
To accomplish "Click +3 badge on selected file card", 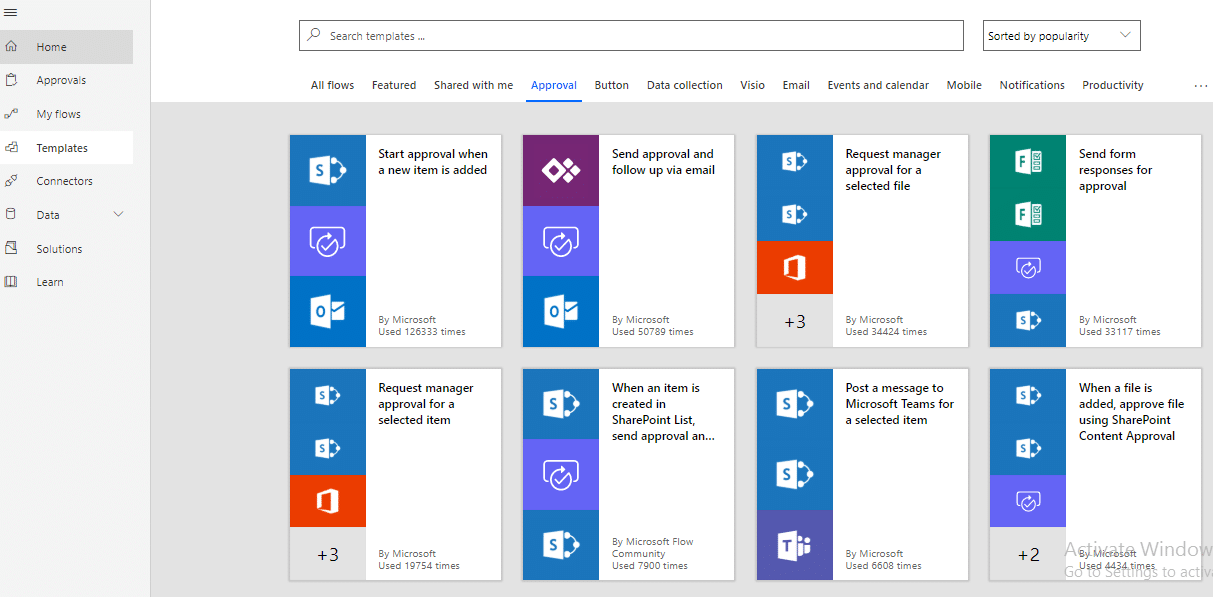I will pos(795,321).
